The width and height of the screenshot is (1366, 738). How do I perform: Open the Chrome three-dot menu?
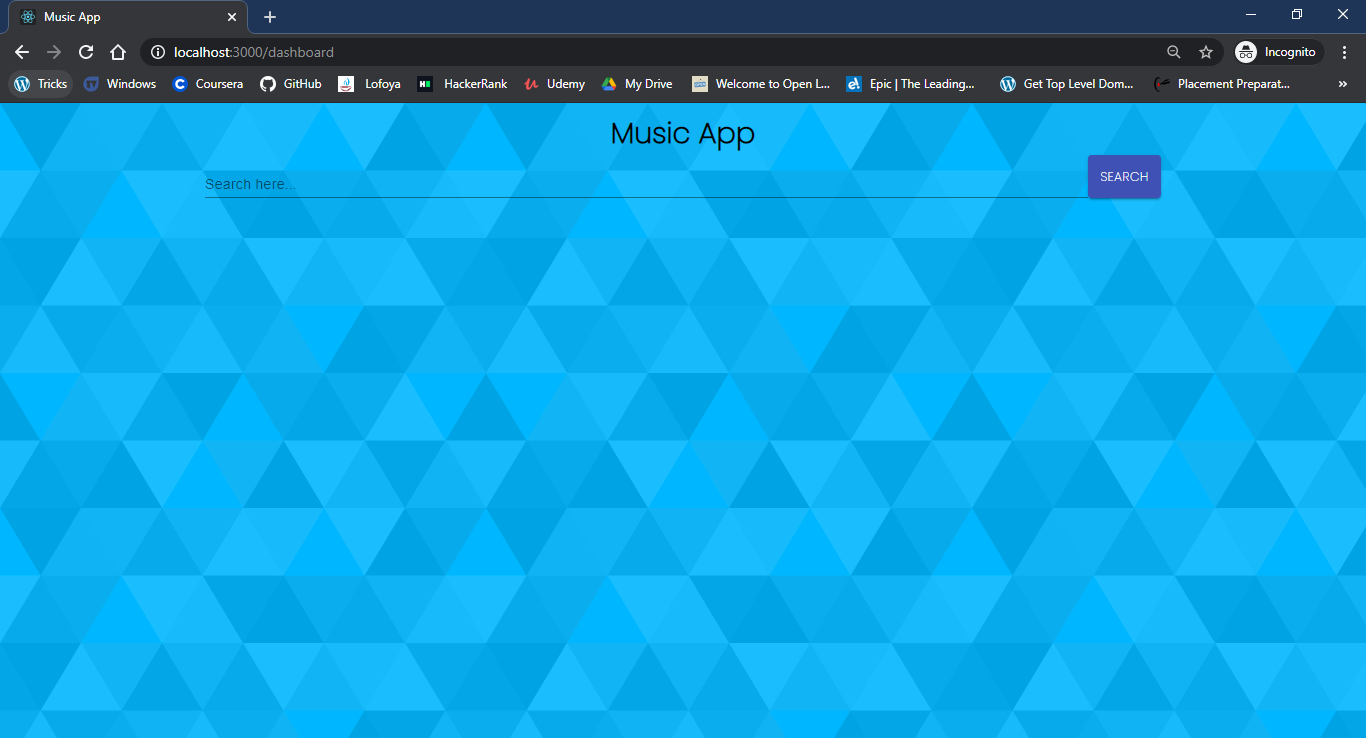click(1345, 51)
